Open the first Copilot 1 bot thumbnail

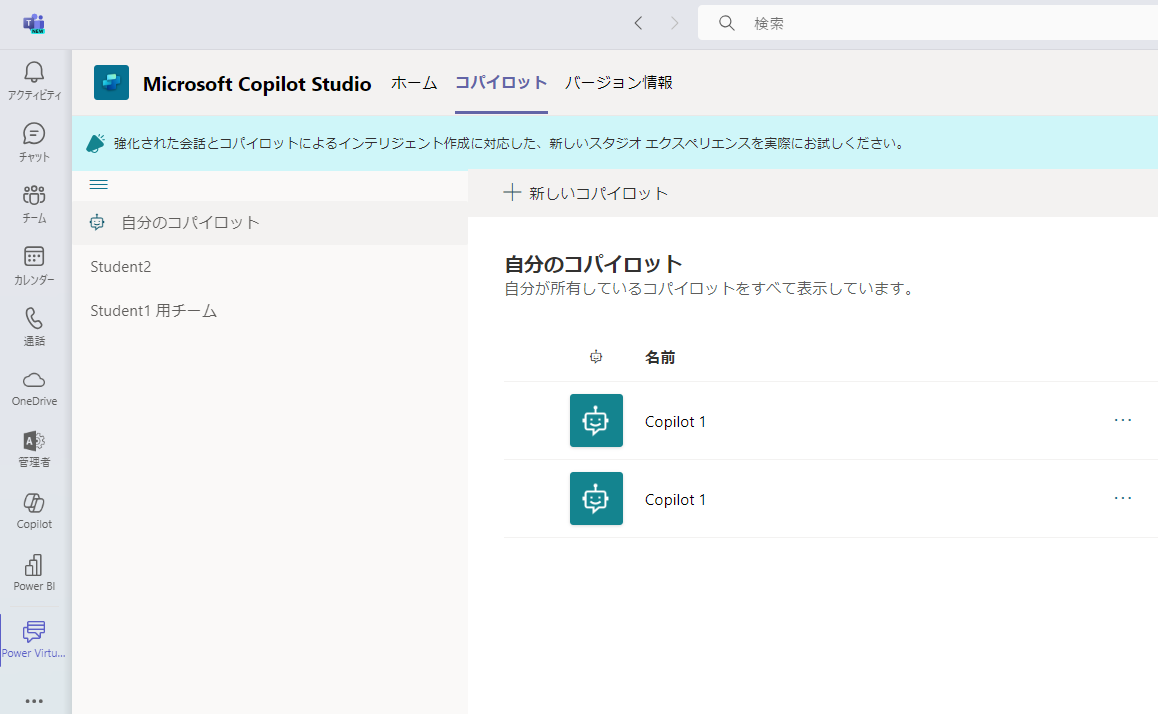click(x=596, y=421)
